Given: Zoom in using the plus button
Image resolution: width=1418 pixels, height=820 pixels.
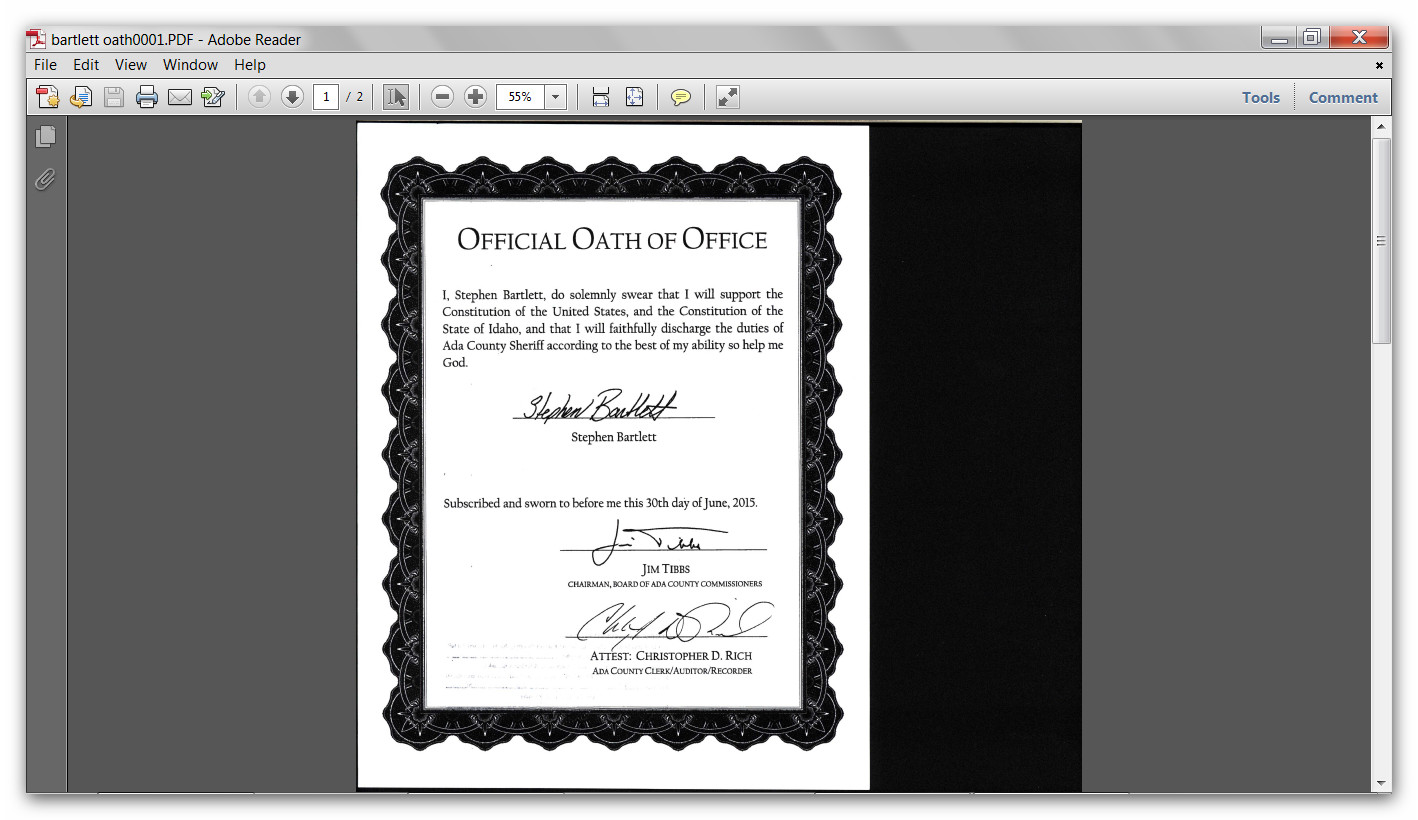Looking at the screenshot, I should point(476,97).
